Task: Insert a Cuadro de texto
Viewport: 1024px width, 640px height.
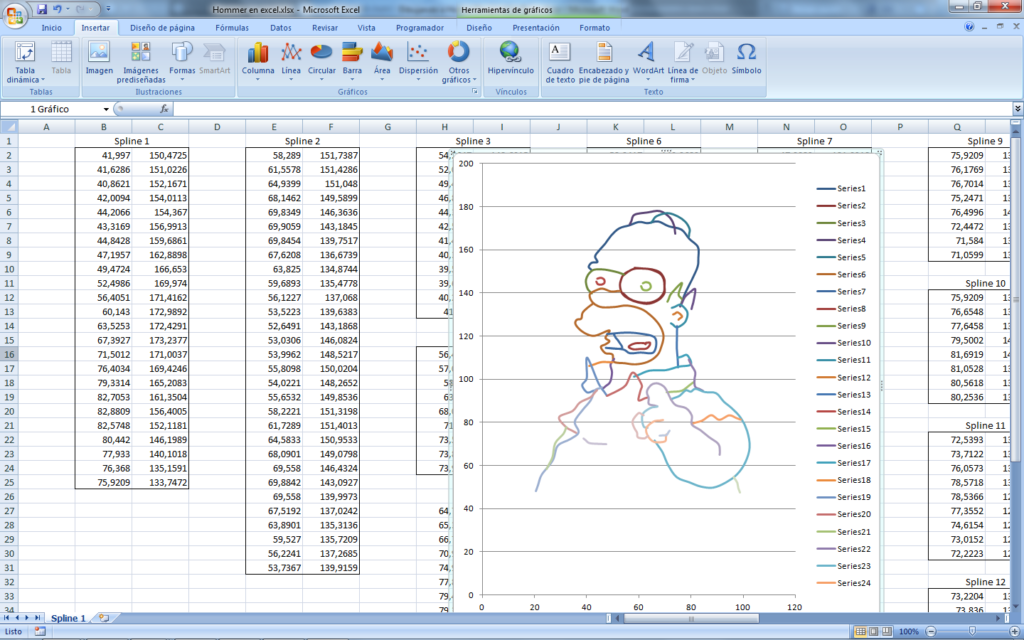Action: [x=560, y=63]
